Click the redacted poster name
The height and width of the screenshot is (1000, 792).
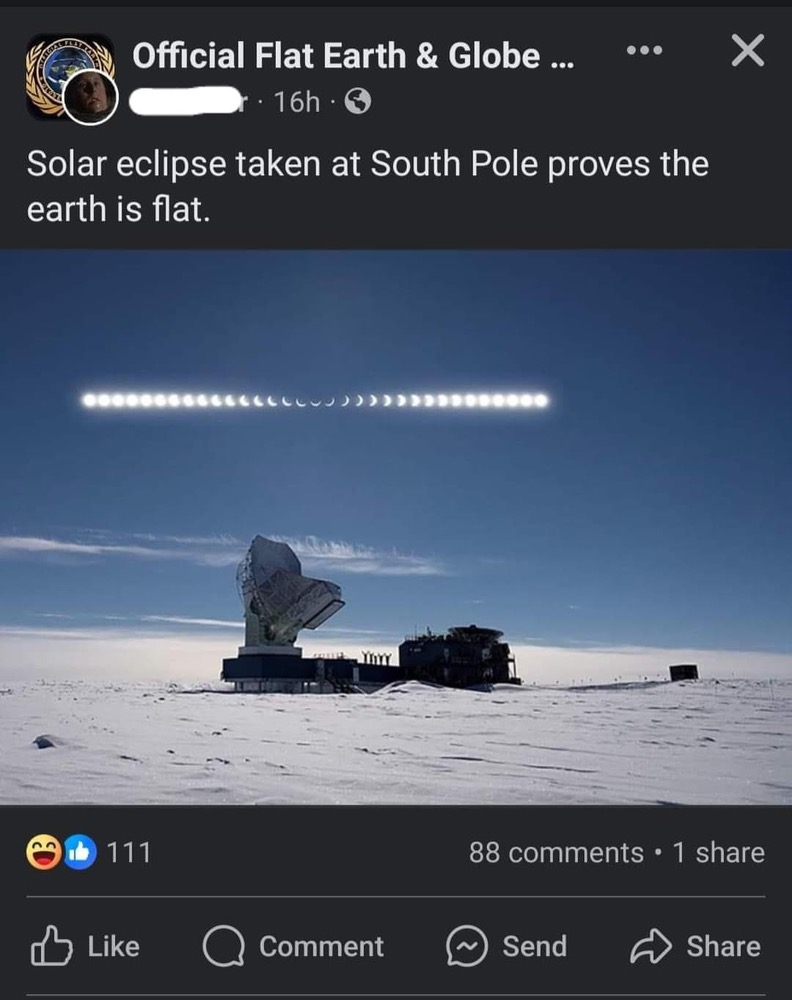(x=187, y=101)
